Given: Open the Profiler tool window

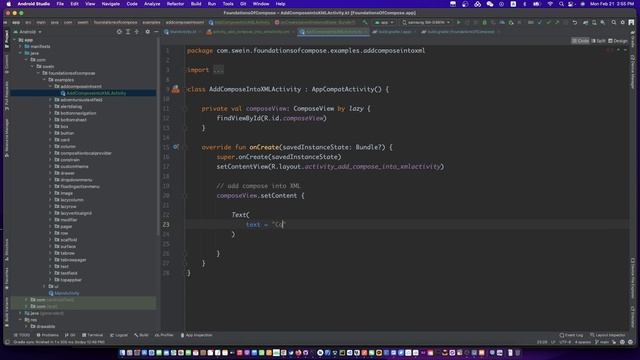Looking at the screenshot, I should [x=164, y=335].
